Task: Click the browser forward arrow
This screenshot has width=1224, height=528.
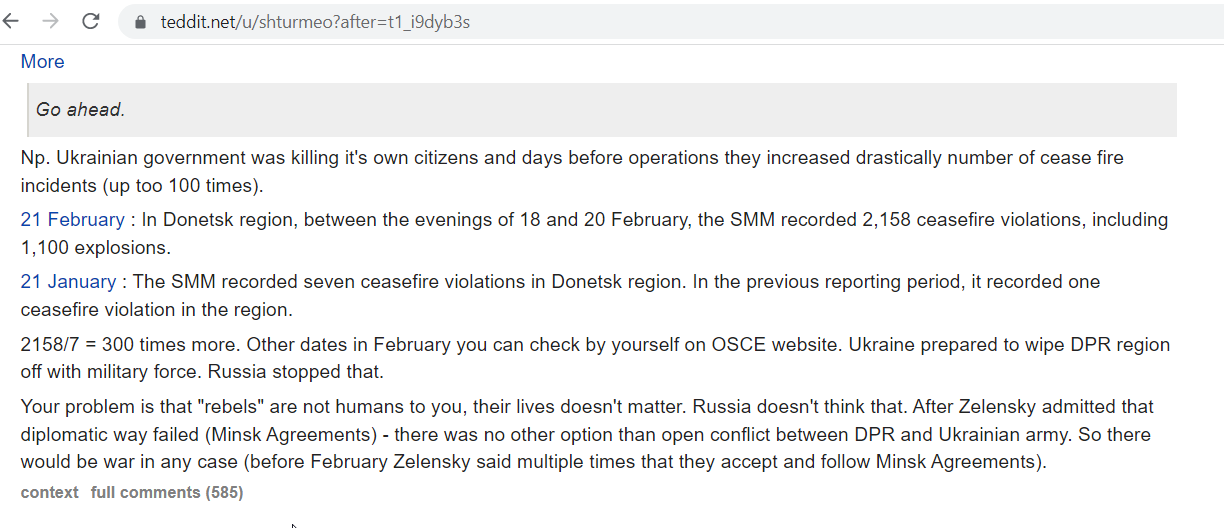Action: 51,21
